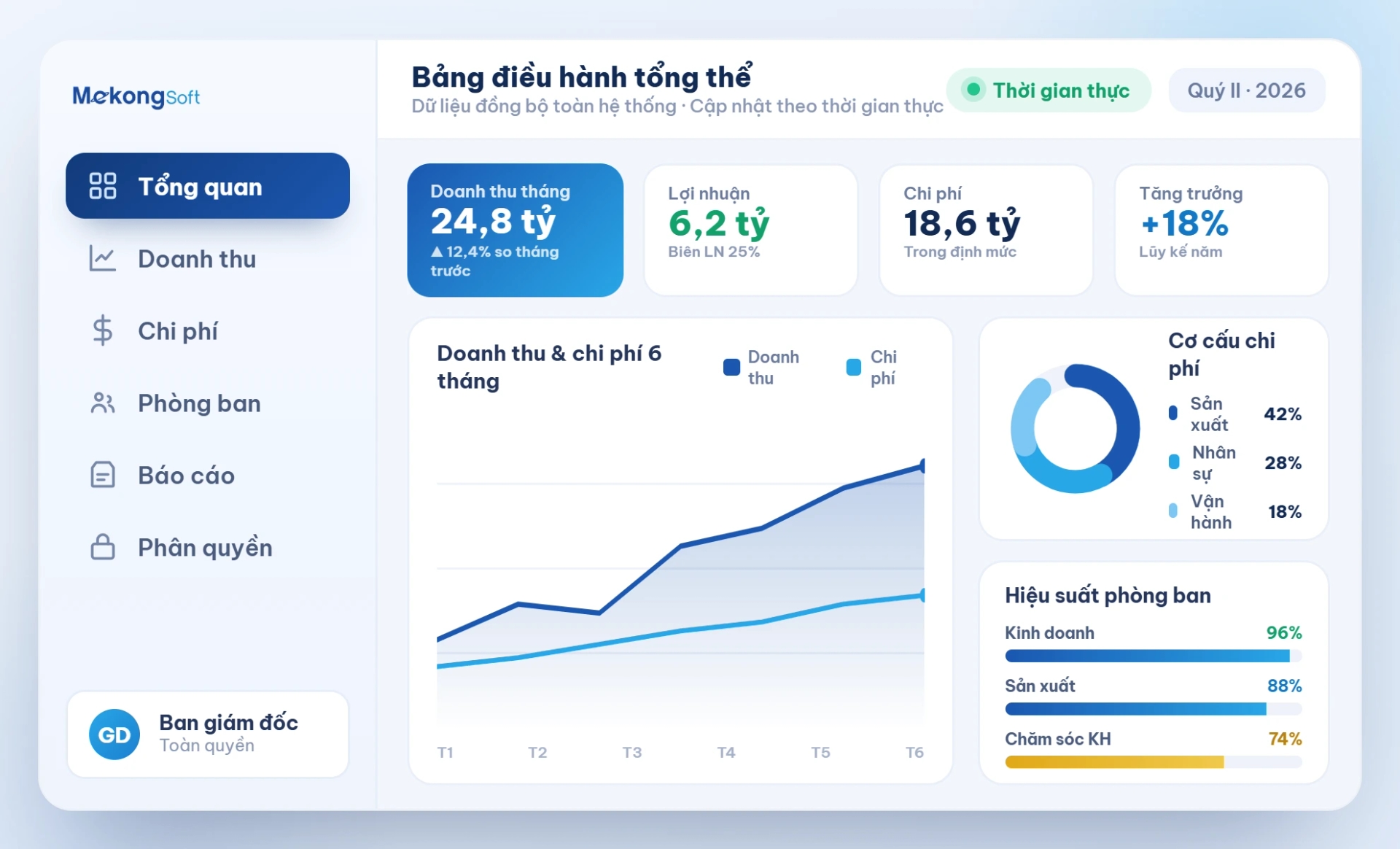The height and width of the screenshot is (849, 1400).
Task: Click the Chi phí dollar icon
Action: 102,330
